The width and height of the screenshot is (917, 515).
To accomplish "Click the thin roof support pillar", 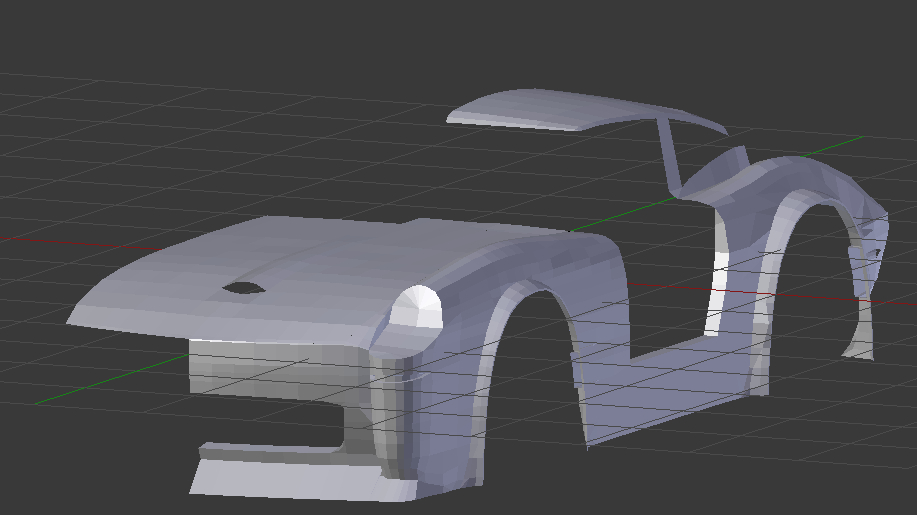I will [668, 153].
